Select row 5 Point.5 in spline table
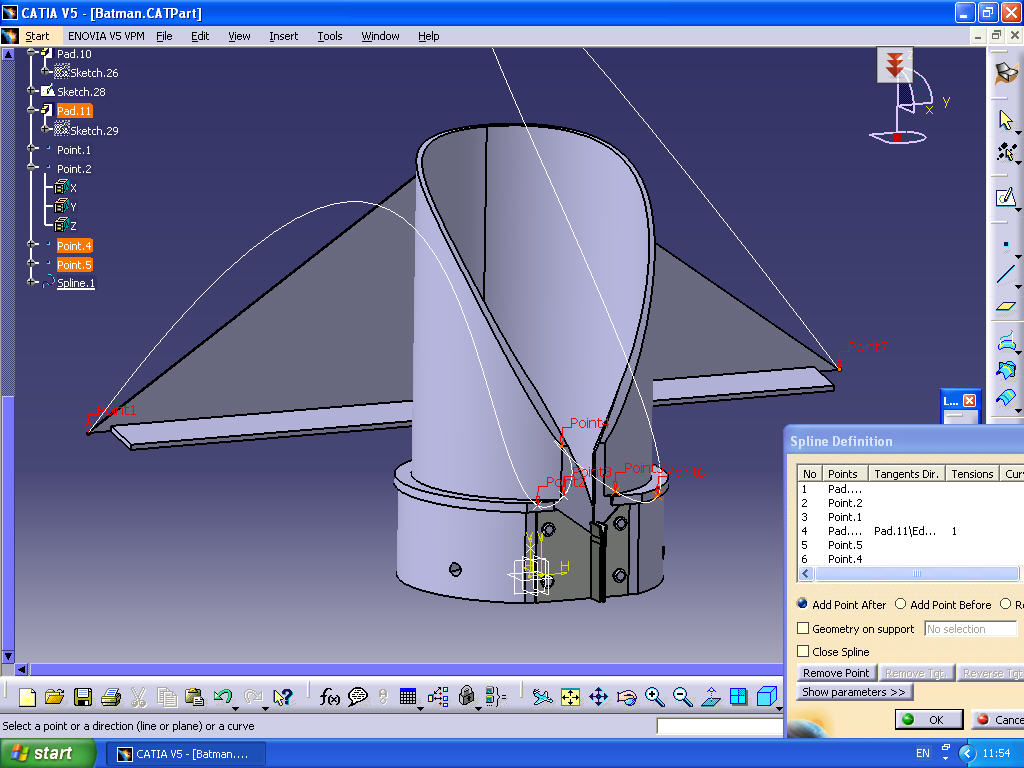 click(910, 545)
